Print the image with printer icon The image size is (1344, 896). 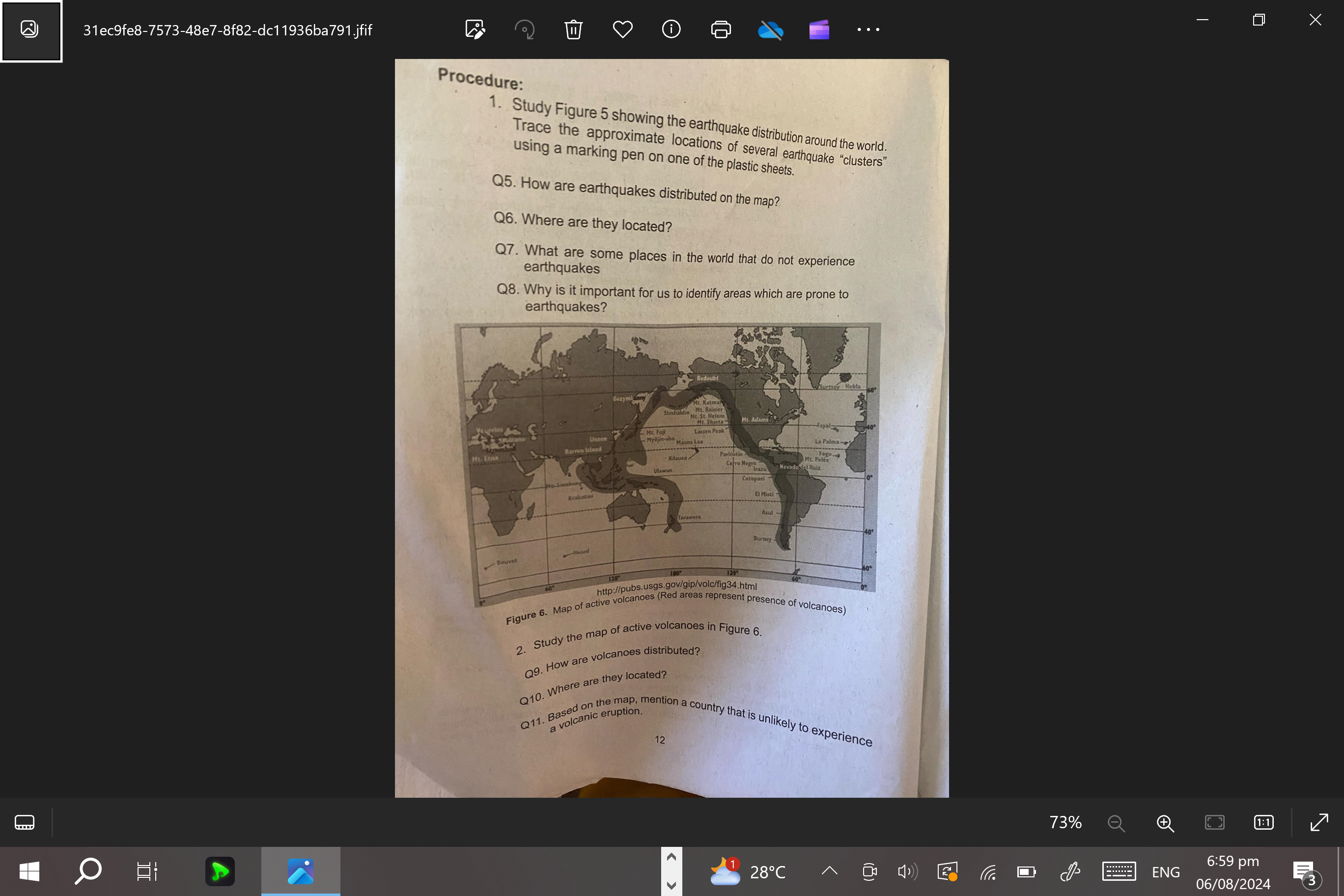pos(721,29)
